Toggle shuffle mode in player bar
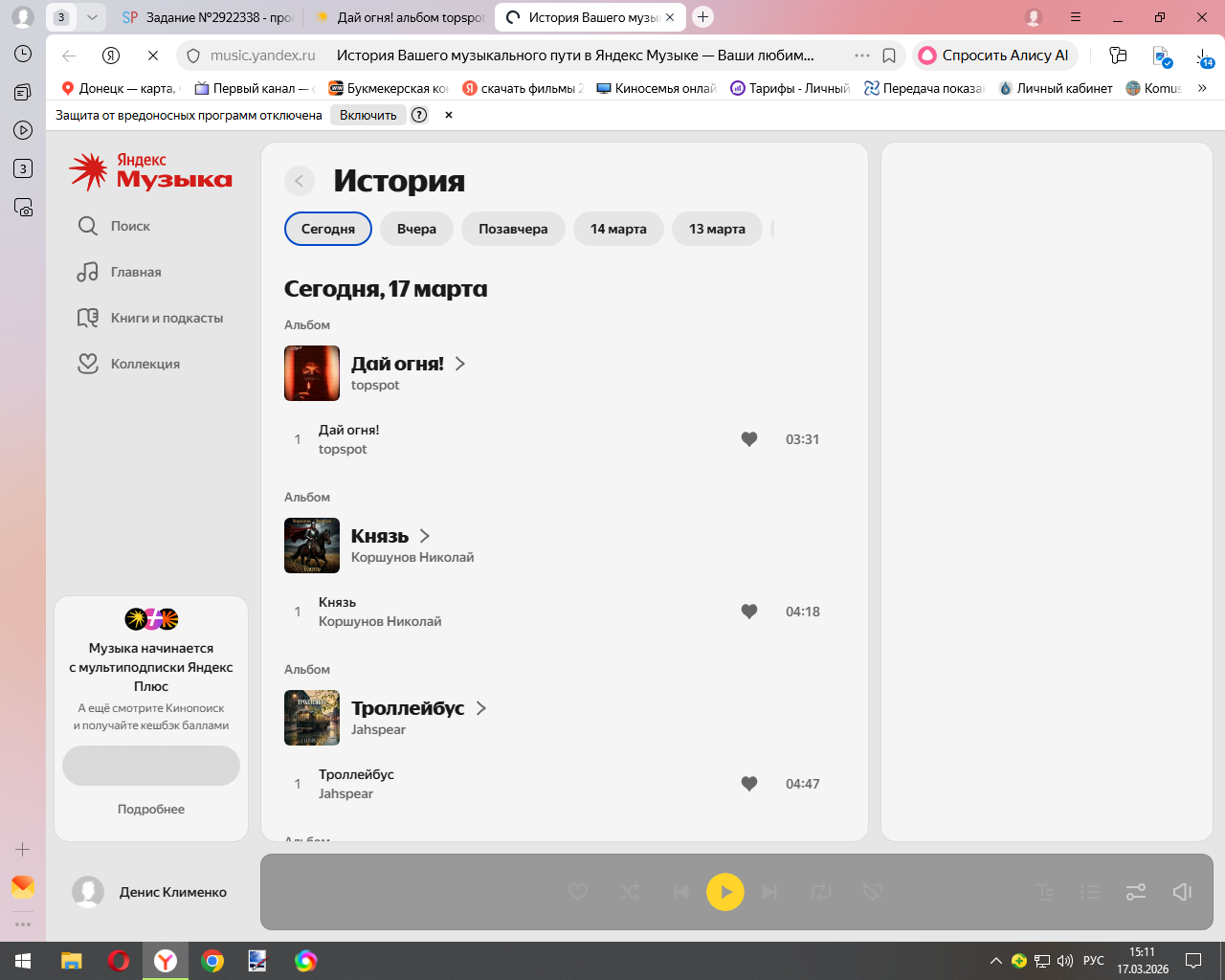This screenshot has height=980, width=1225. (x=630, y=892)
